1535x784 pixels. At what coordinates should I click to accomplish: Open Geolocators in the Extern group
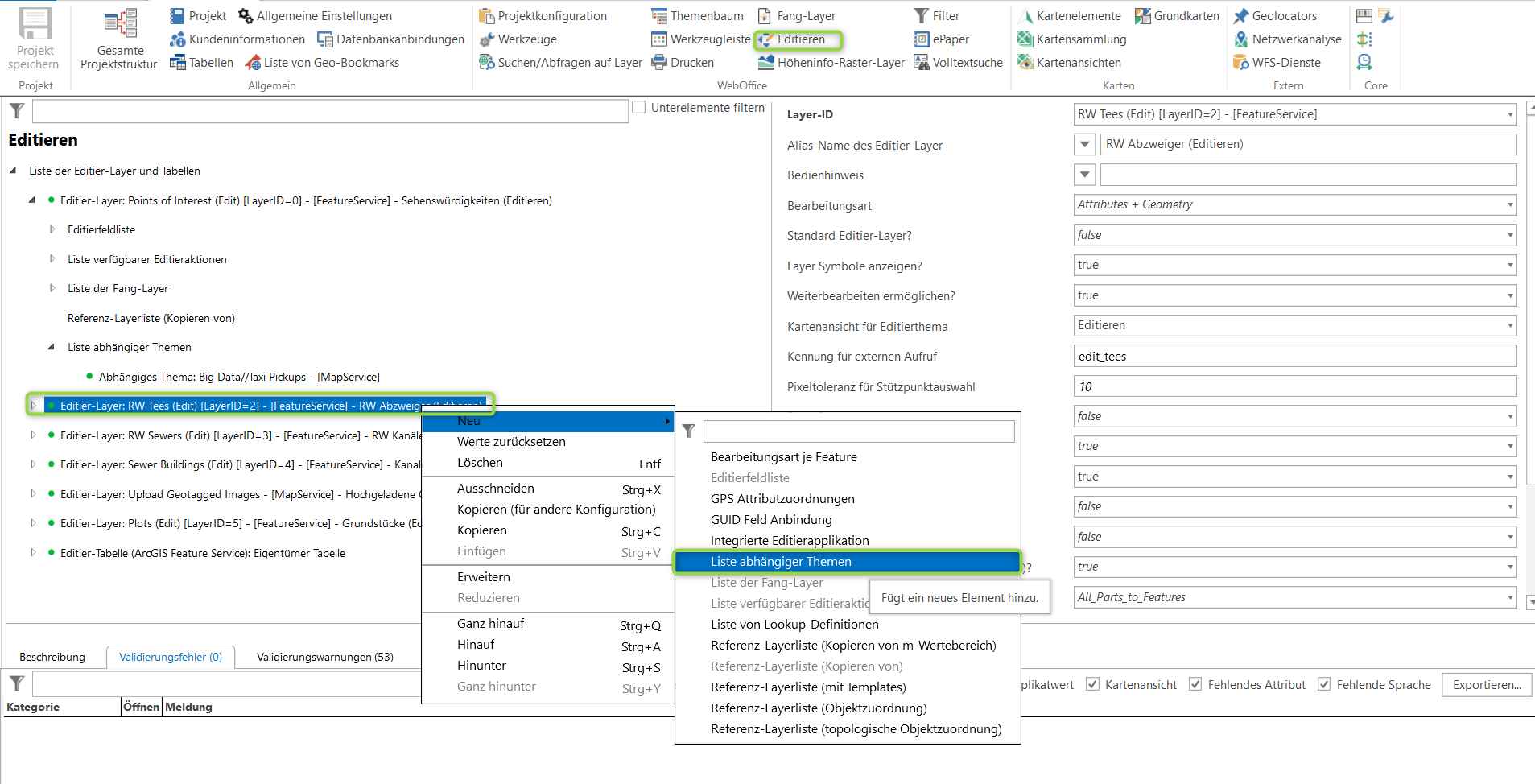coord(1275,16)
